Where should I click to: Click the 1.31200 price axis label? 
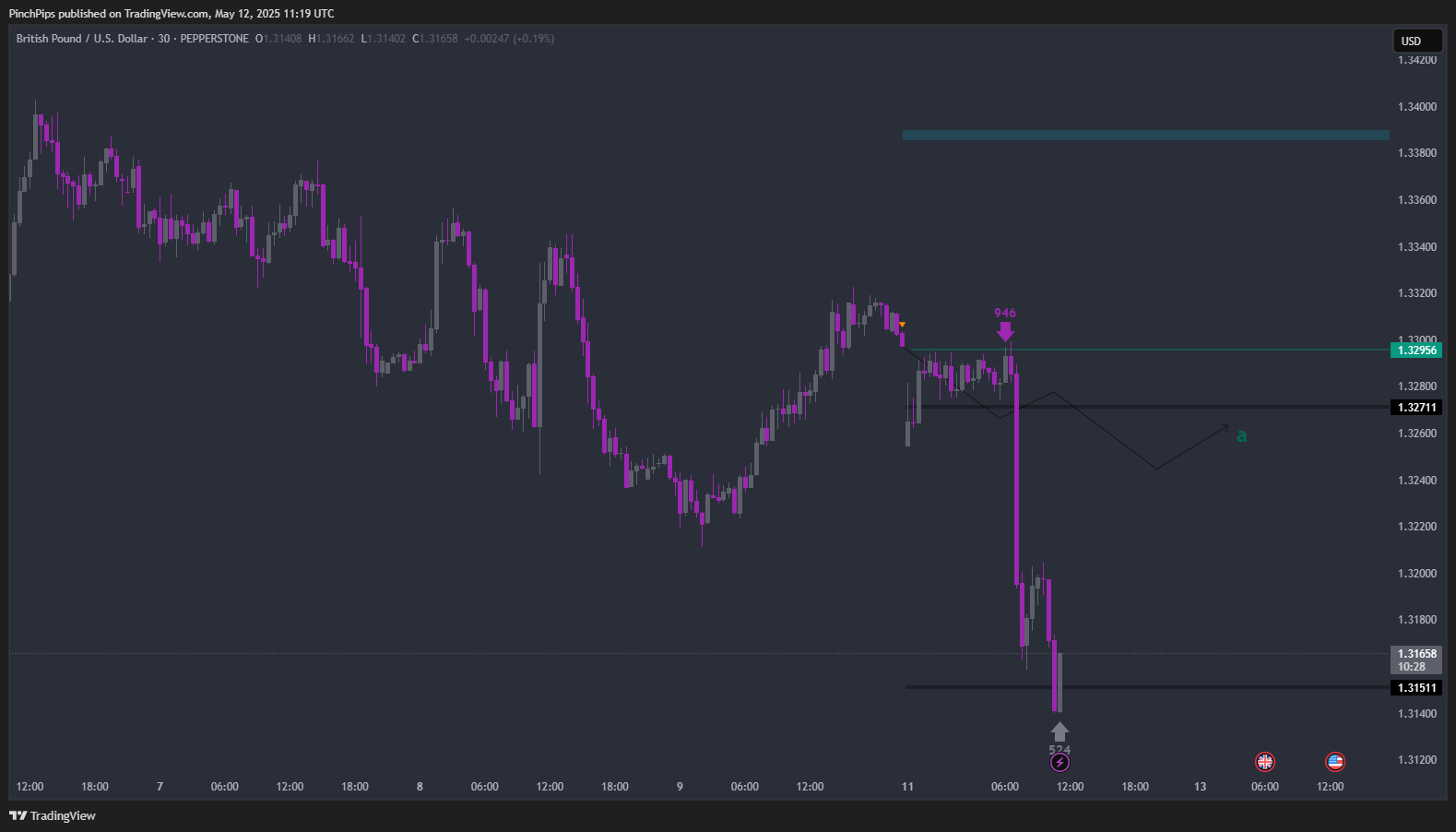pos(1417,760)
